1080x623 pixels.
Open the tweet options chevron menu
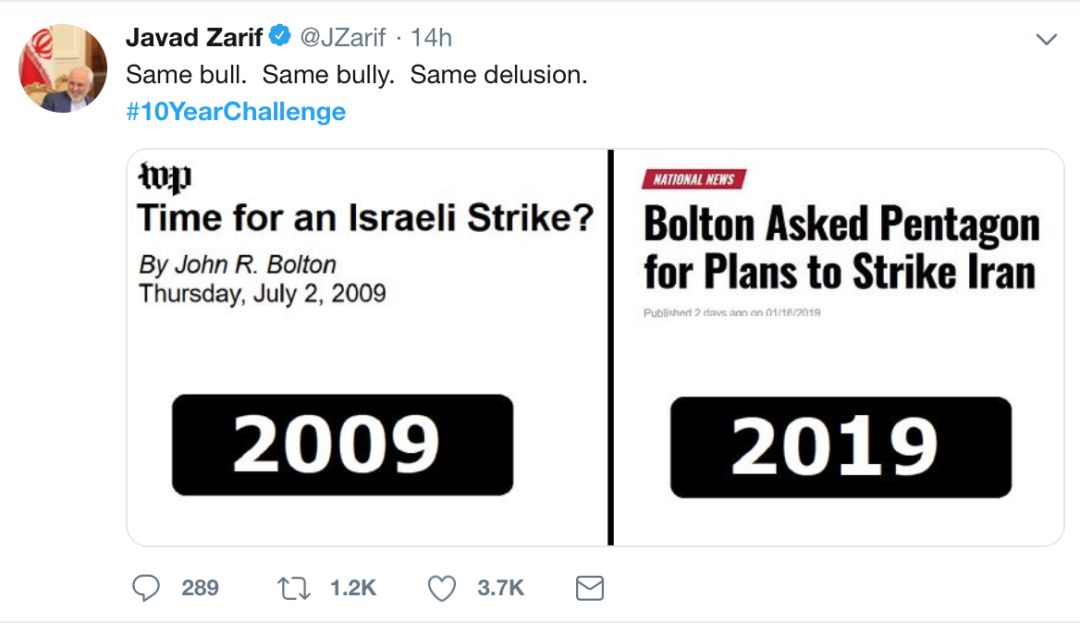tap(1046, 39)
